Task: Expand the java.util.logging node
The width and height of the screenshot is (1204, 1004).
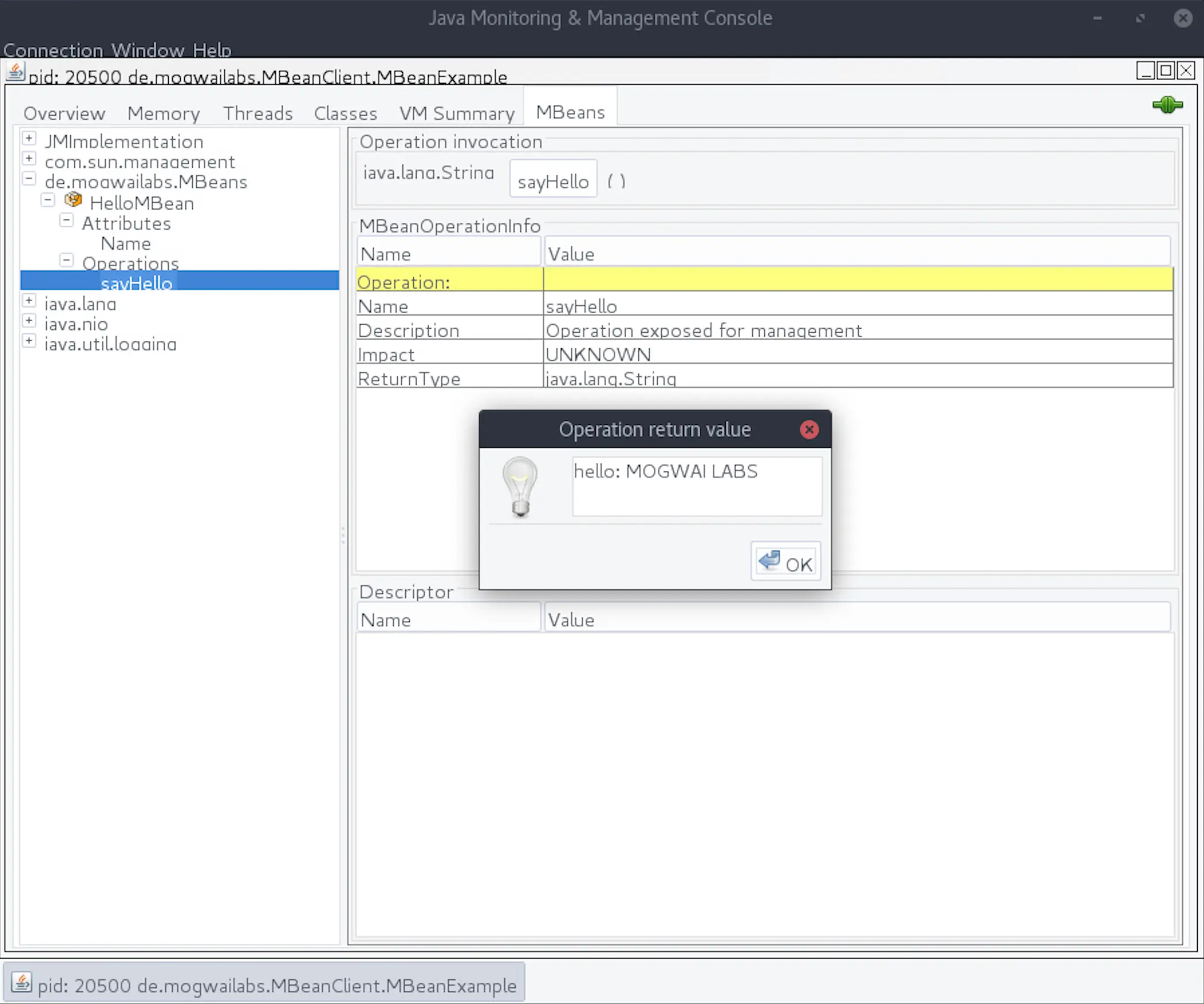Action: 29,341
